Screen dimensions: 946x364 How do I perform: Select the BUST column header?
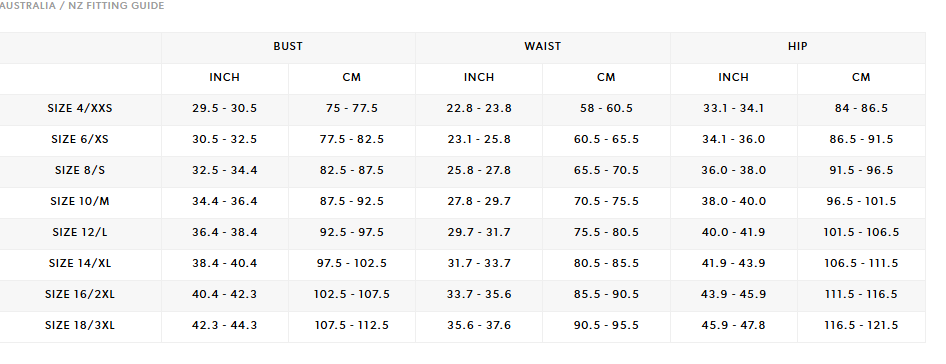288,46
